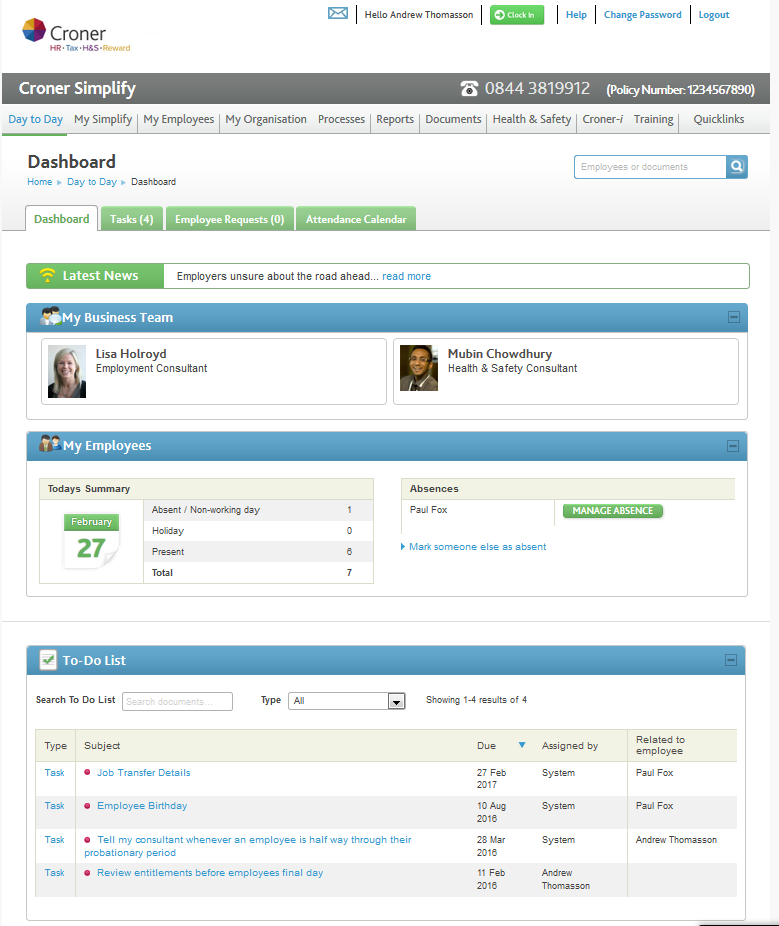Click Day to Day breadcrumb link
This screenshot has height=926, width=779.
92,182
